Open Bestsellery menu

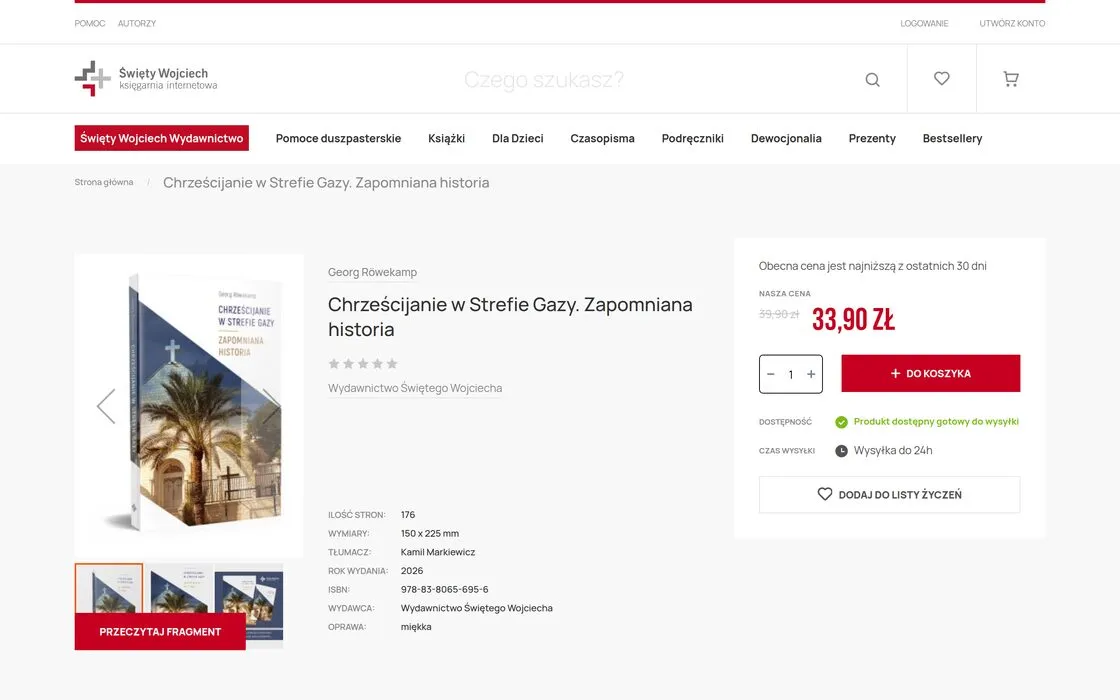tap(952, 139)
